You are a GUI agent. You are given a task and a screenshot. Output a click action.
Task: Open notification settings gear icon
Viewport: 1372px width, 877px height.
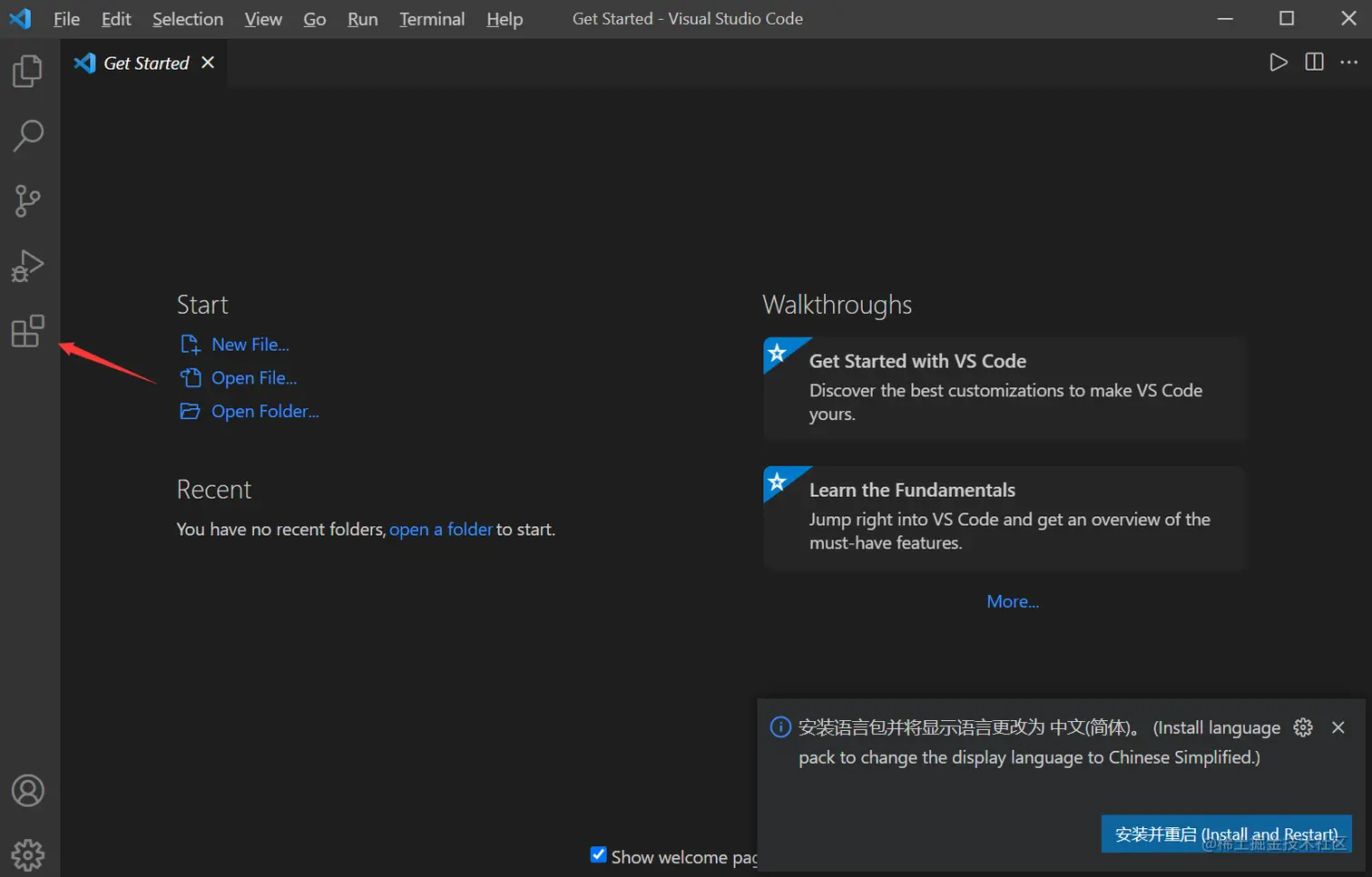pos(1303,727)
